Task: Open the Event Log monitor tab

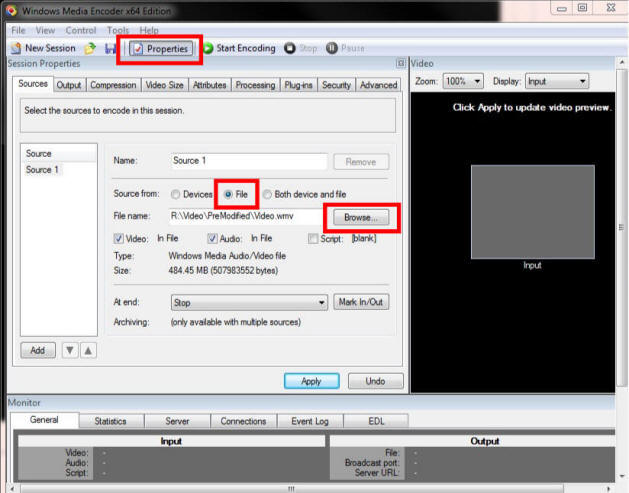Action: click(310, 421)
